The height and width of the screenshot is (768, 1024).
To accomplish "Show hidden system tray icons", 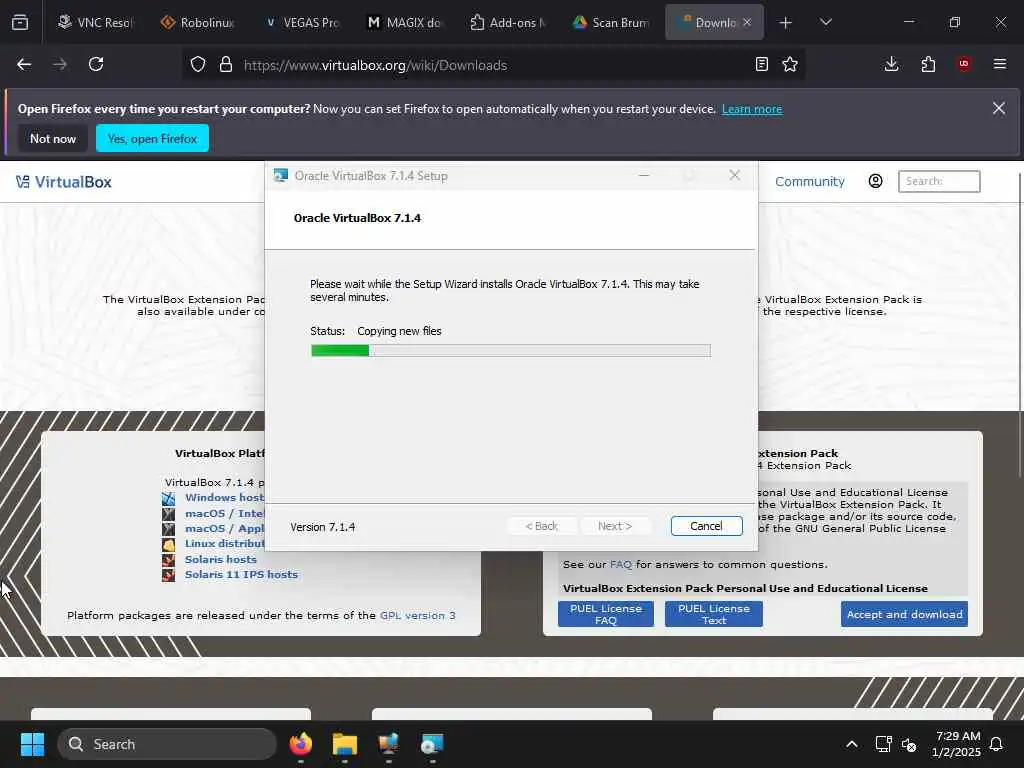I will pyautogui.click(x=852, y=744).
